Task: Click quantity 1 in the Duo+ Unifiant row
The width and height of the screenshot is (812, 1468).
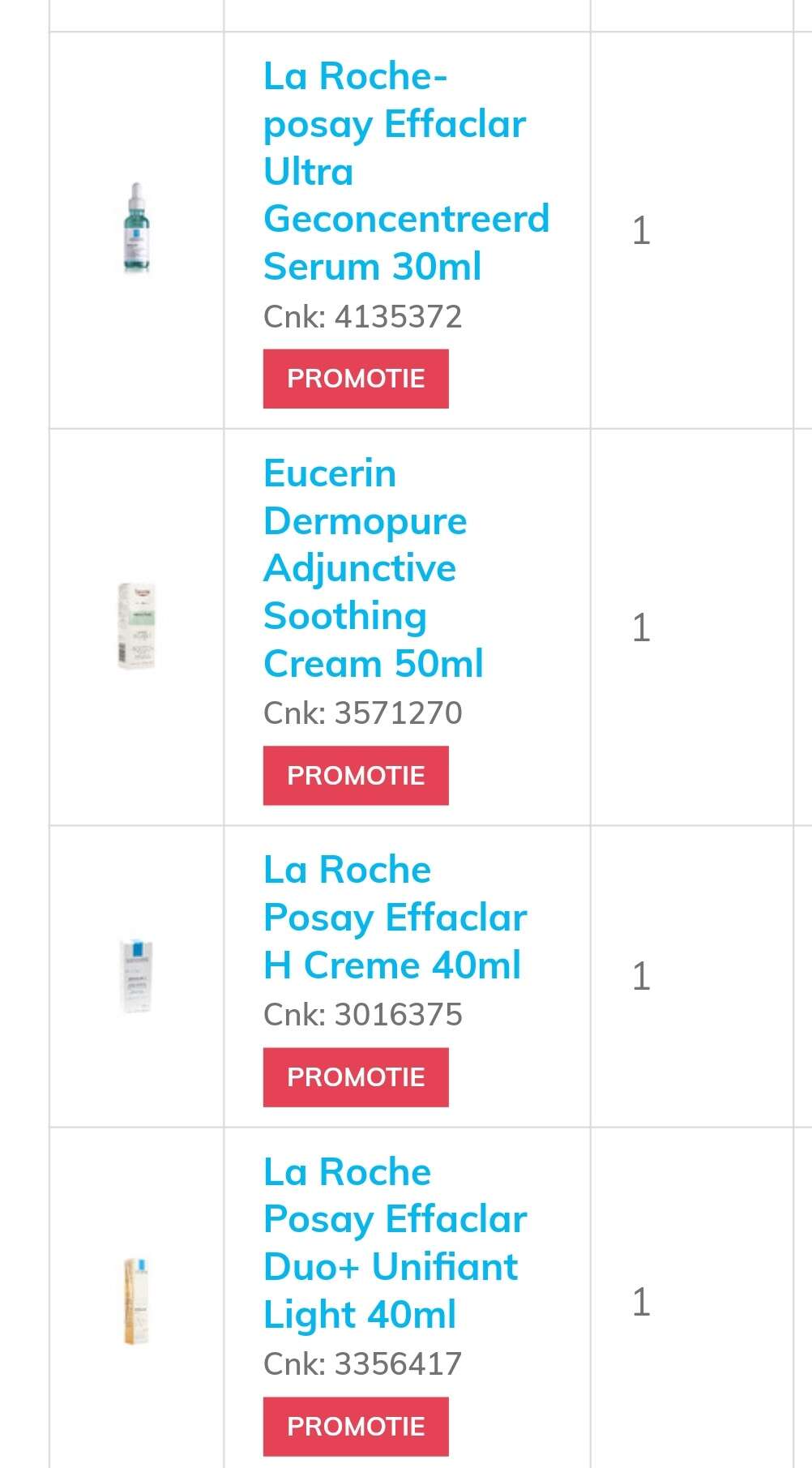Action: [641, 1303]
